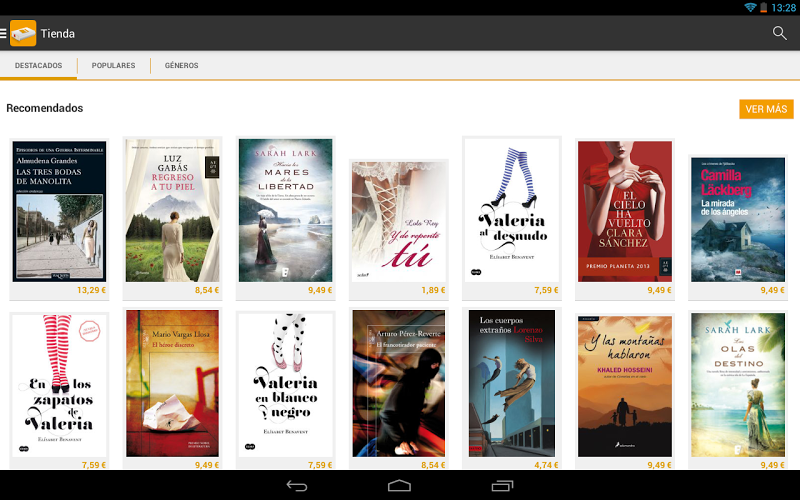The height and width of the screenshot is (500, 800).
Task: Tap 9,49 € under El héroe discreto
Action: (x=207, y=465)
